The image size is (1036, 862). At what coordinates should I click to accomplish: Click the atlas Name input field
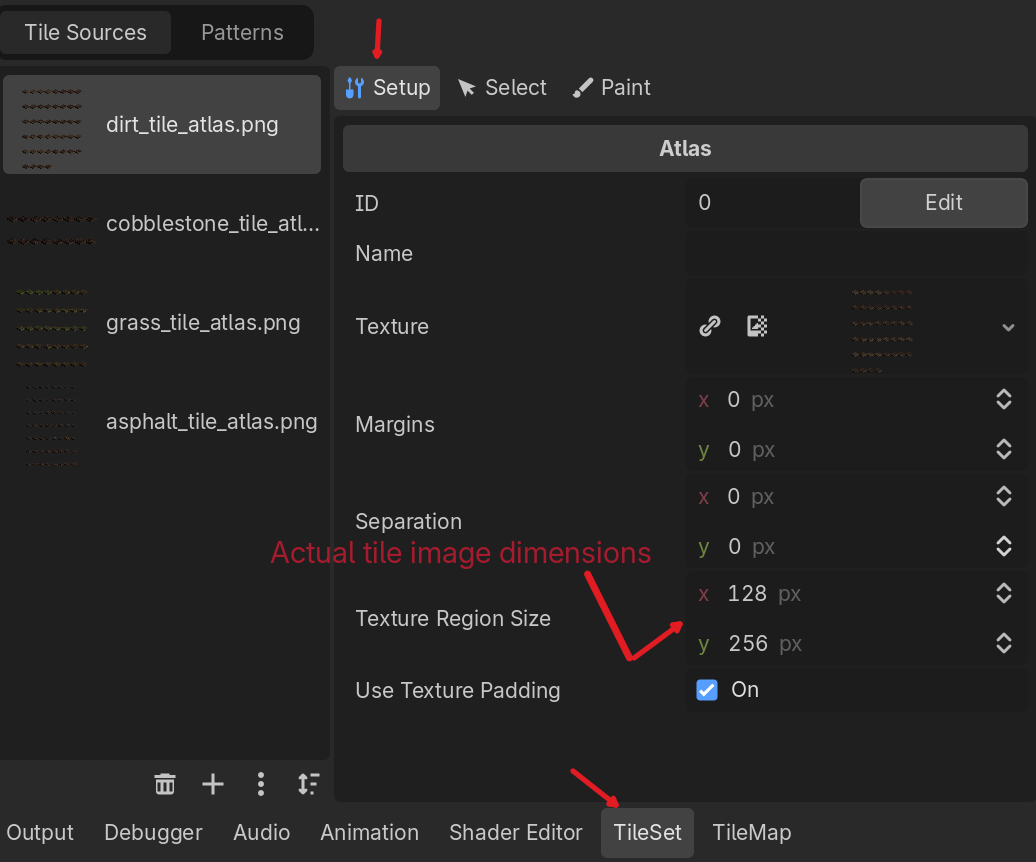pyautogui.click(x=856, y=254)
